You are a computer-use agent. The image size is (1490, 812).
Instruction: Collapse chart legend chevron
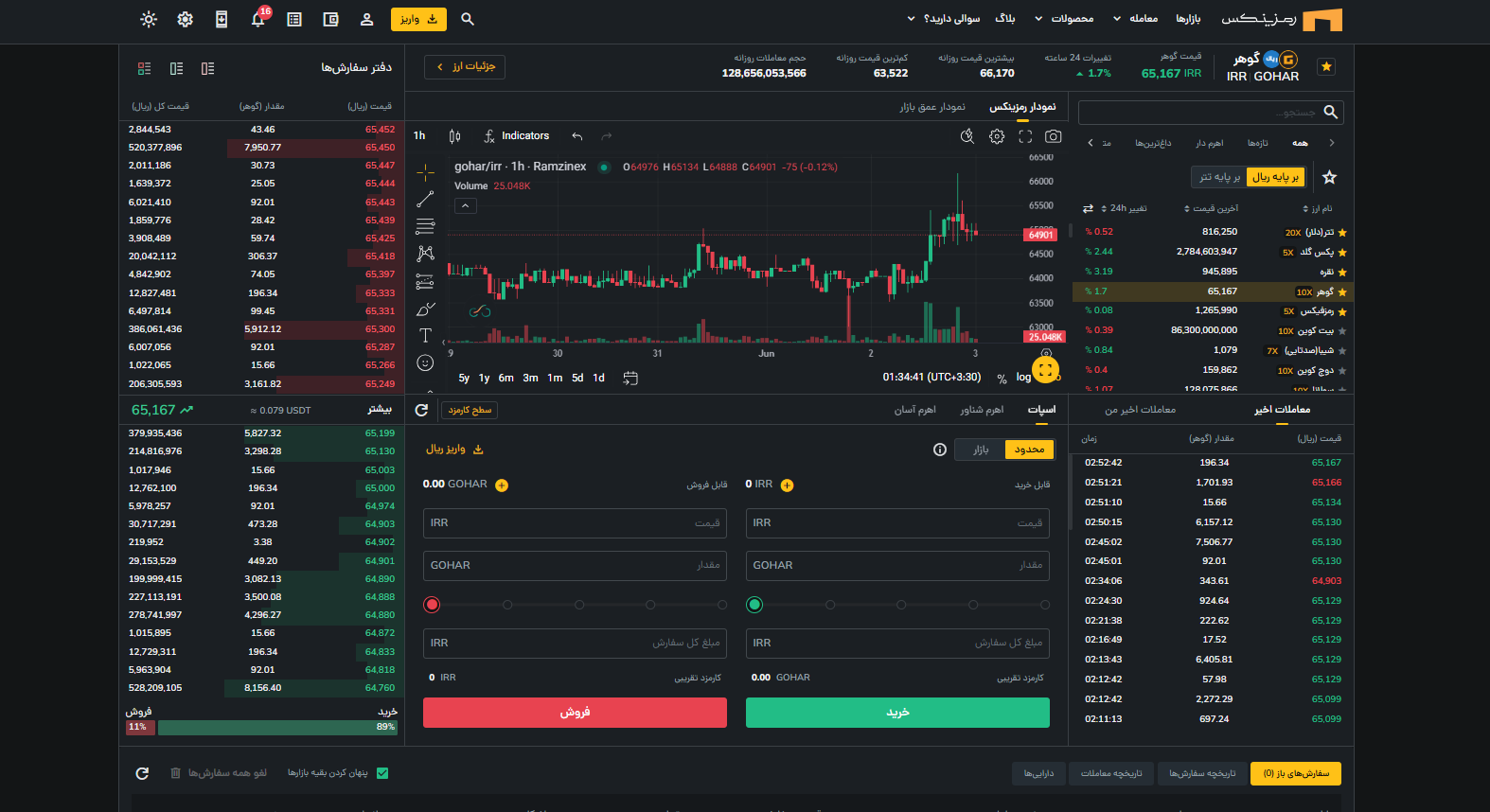(x=465, y=205)
